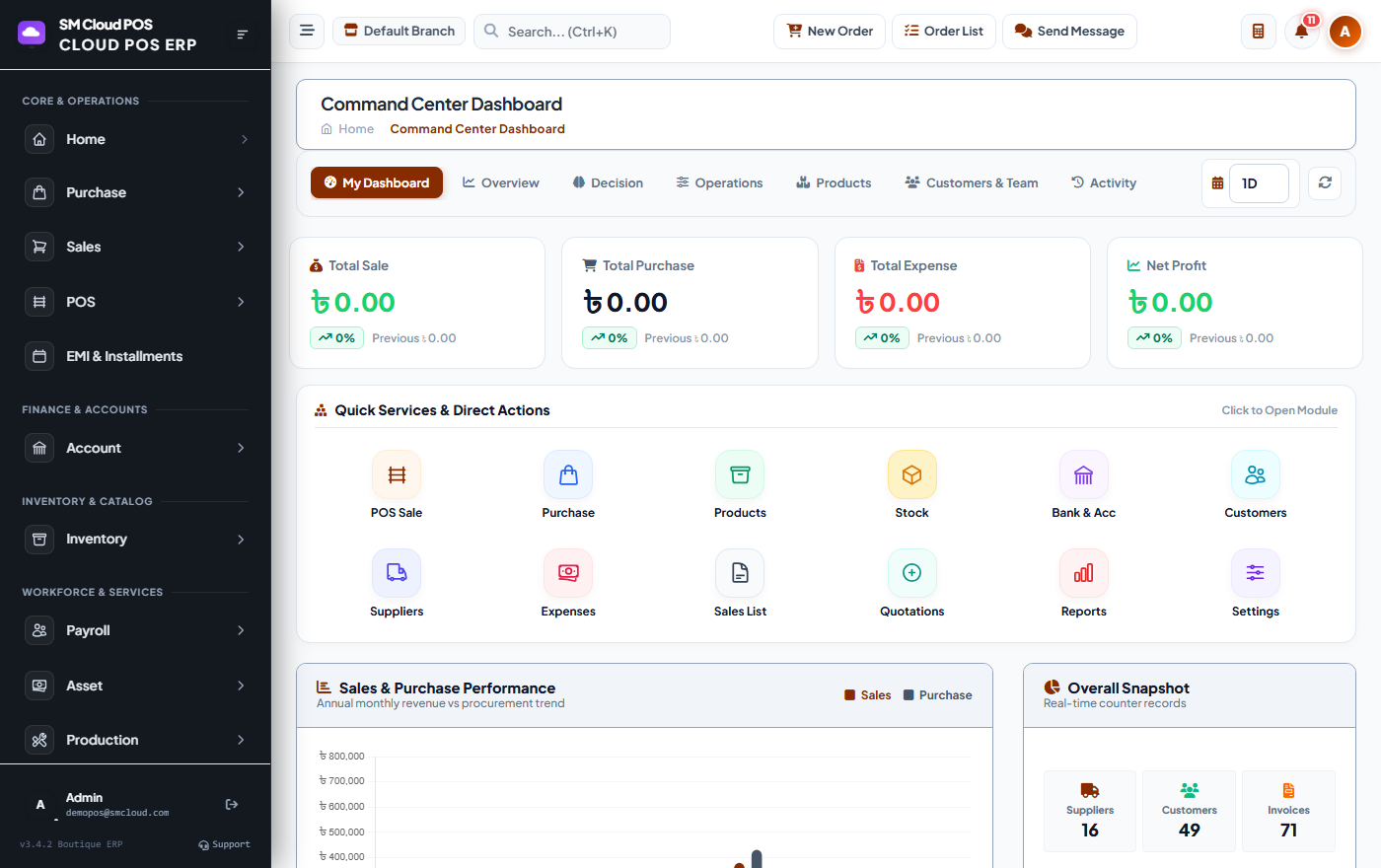Image resolution: width=1381 pixels, height=868 pixels.
Task: Switch to the Customers & Team tab
Action: (x=972, y=182)
